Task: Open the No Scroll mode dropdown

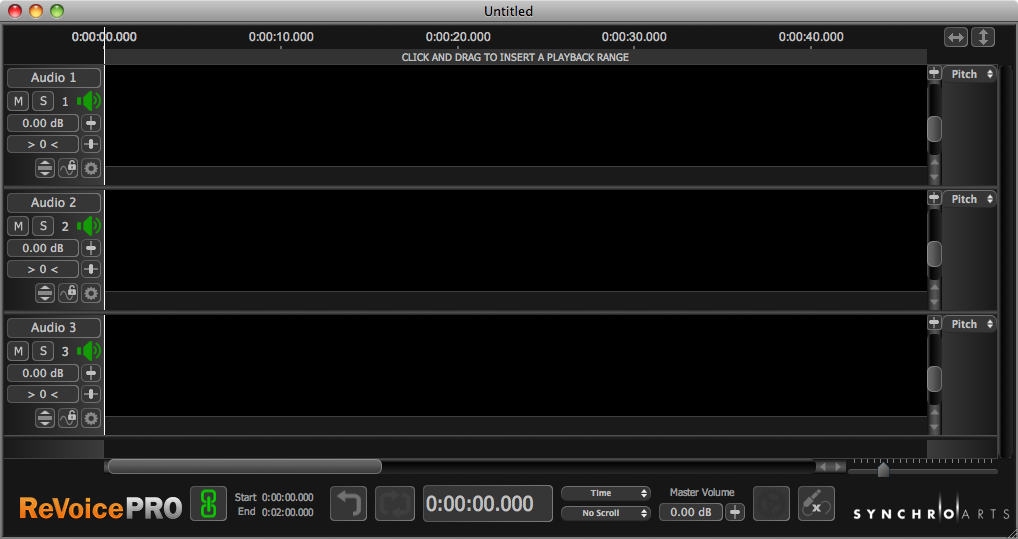Action: [x=606, y=513]
